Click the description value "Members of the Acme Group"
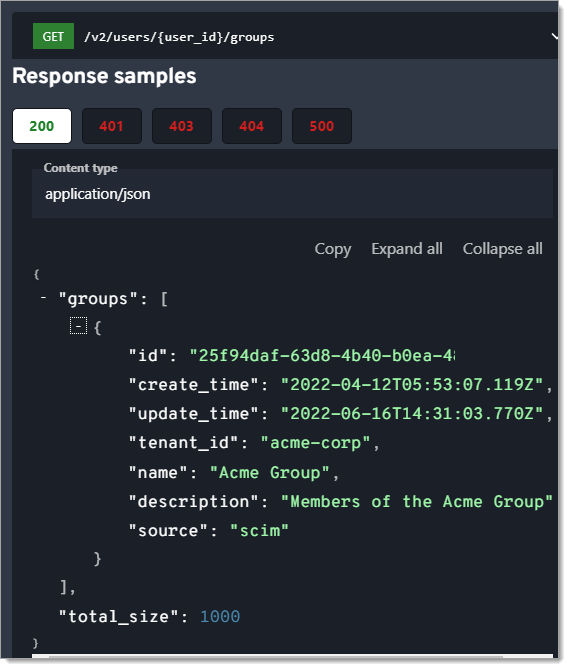This screenshot has width=569, height=669. click(417, 502)
